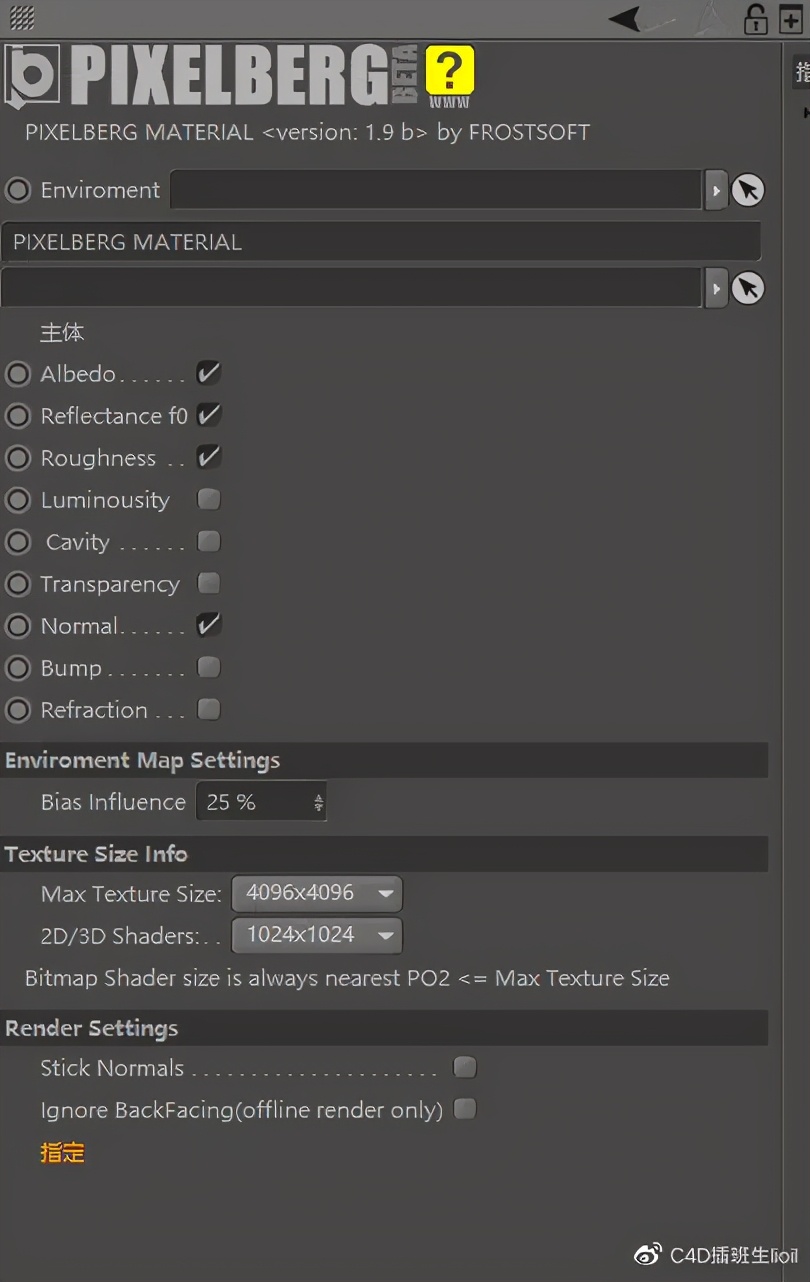Click the Enviroment texture picker arrow icon
The image size is (810, 1282).
748,190
